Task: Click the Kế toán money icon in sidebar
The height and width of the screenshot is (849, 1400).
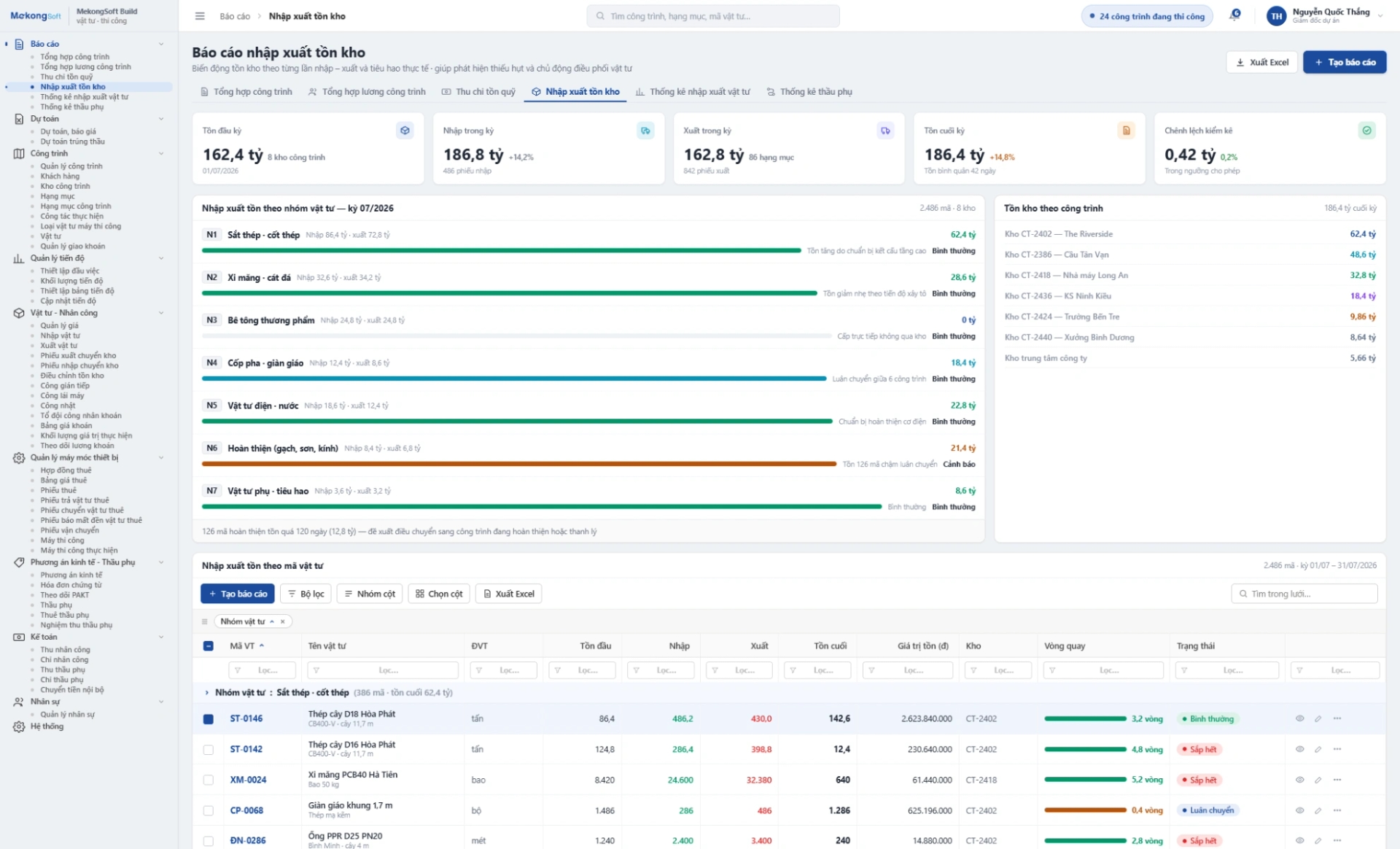Action: click(19, 637)
